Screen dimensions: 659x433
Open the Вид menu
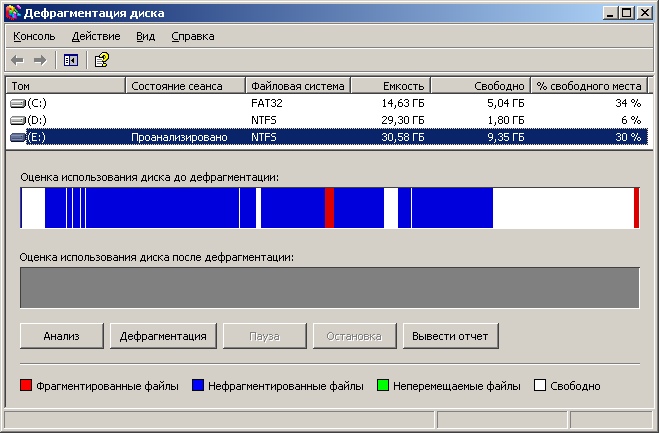[145, 37]
